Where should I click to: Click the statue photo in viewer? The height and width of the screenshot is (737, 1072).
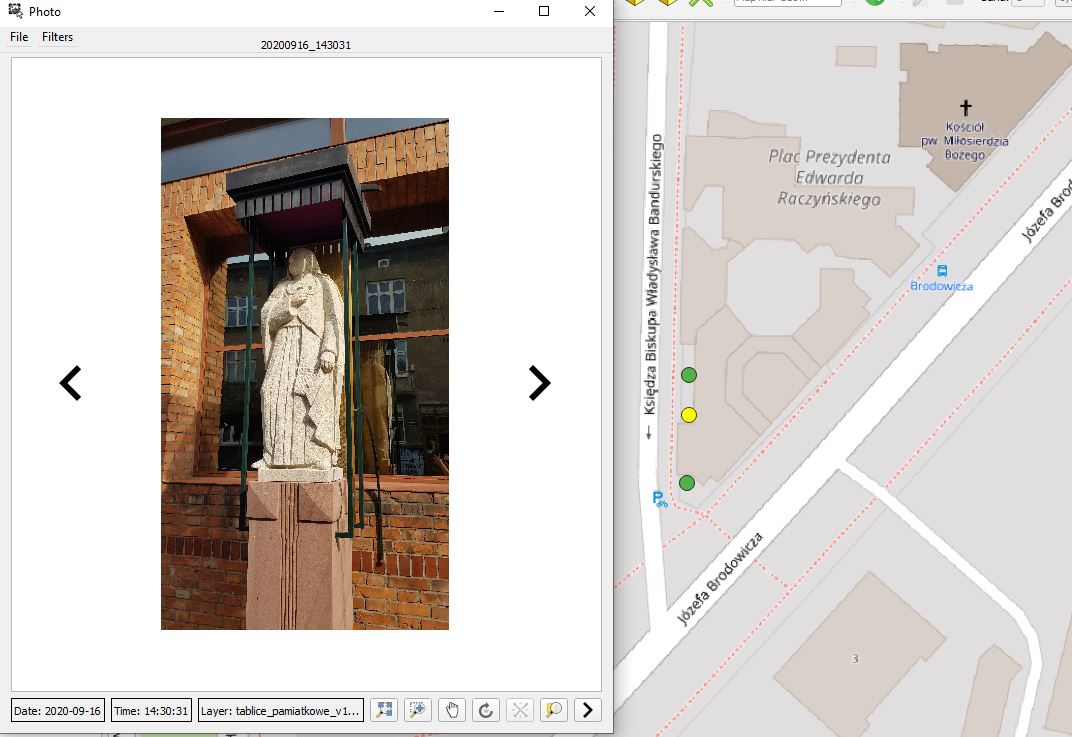click(305, 374)
